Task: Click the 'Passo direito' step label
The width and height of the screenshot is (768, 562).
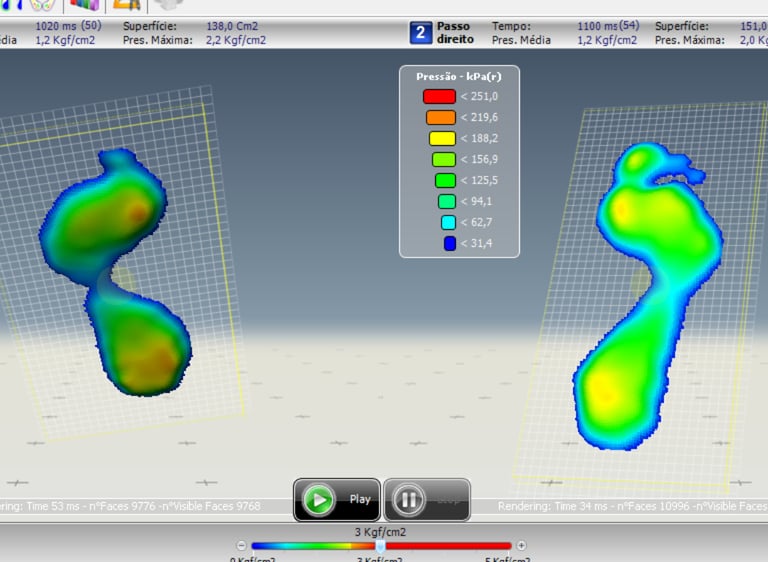Action: [455, 33]
